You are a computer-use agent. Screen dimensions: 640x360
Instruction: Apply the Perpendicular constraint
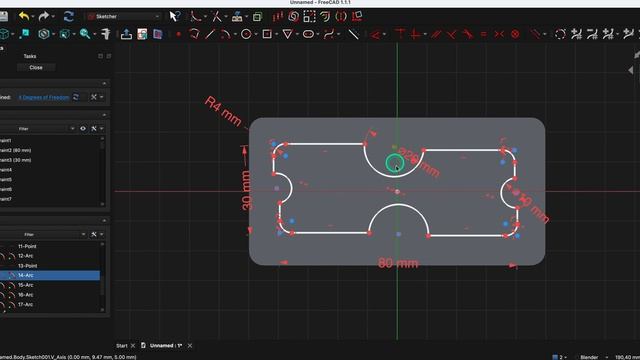451,34
